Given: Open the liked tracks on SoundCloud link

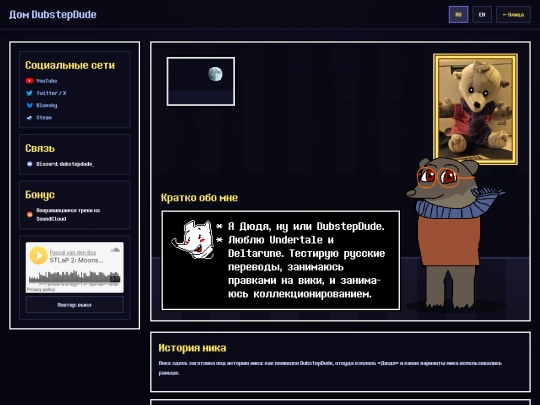Looking at the screenshot, I should (x=68, y=215).
